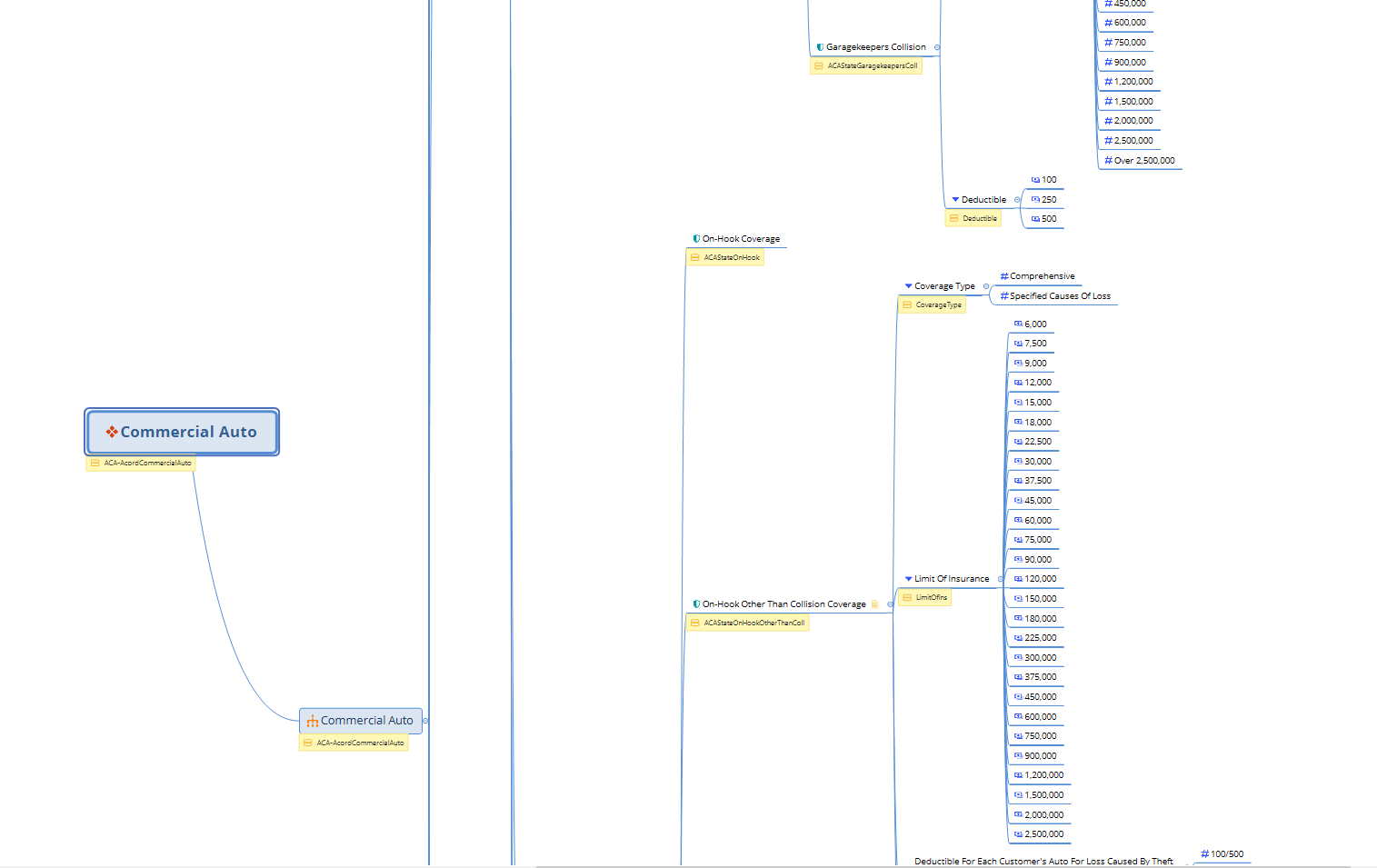Click the tag icon on the ACAStateOnHook label

(695, 258)
